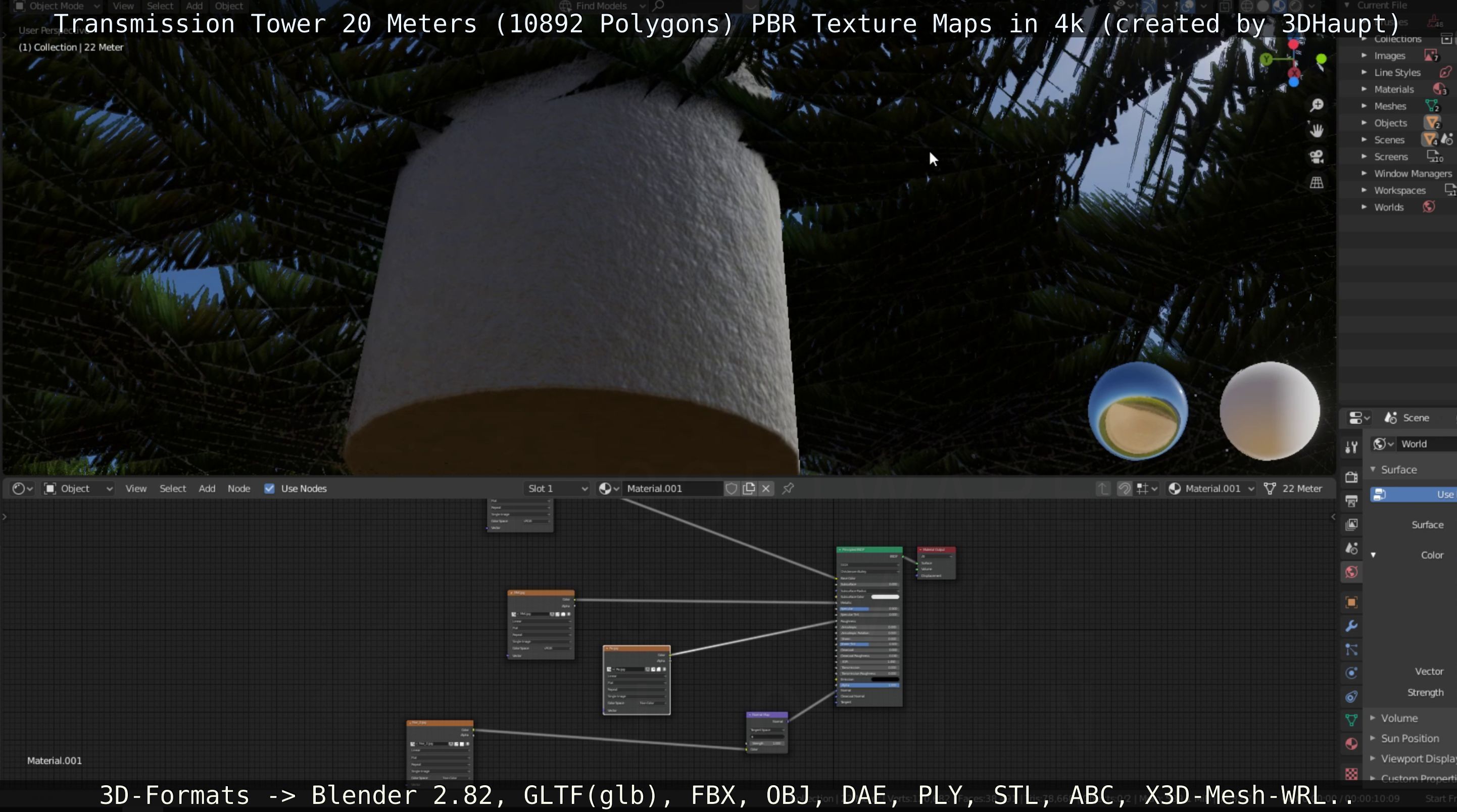The height and width of the screenshot is (812, 1457).
Task: Uncheck the Use Nodes checkbox
Action: 269,488
